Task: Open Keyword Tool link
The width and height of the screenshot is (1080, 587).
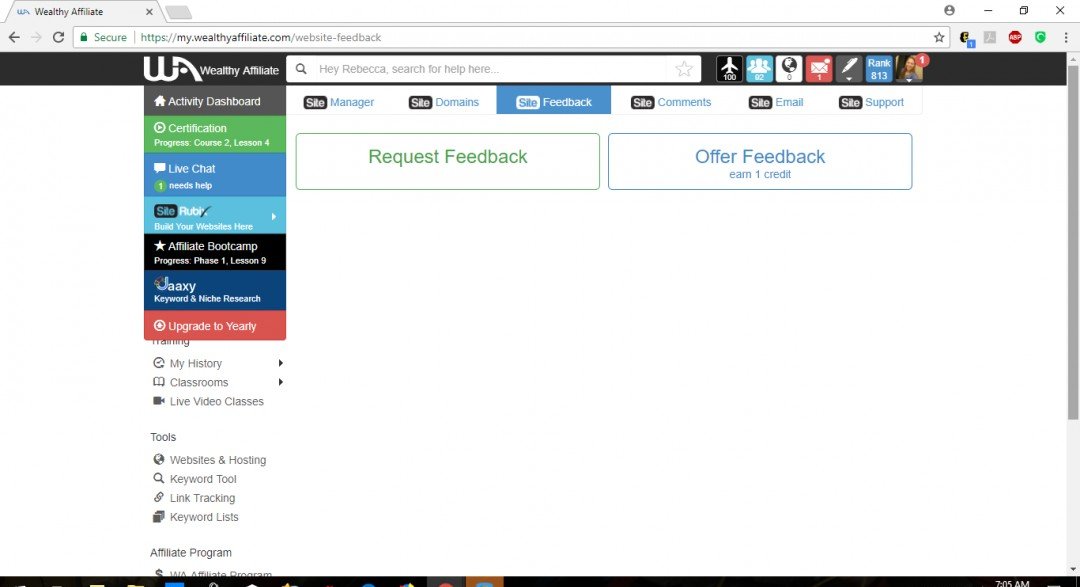Action: pos(202,479)
